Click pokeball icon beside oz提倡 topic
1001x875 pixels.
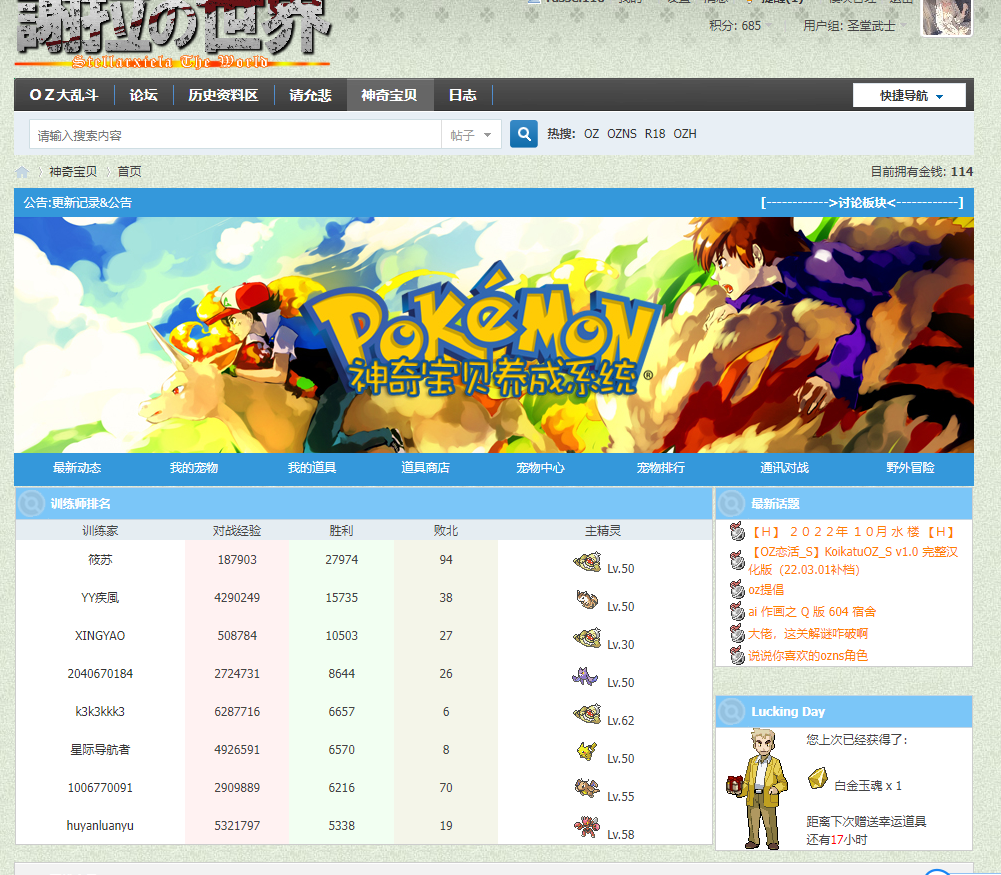point(737,589)
